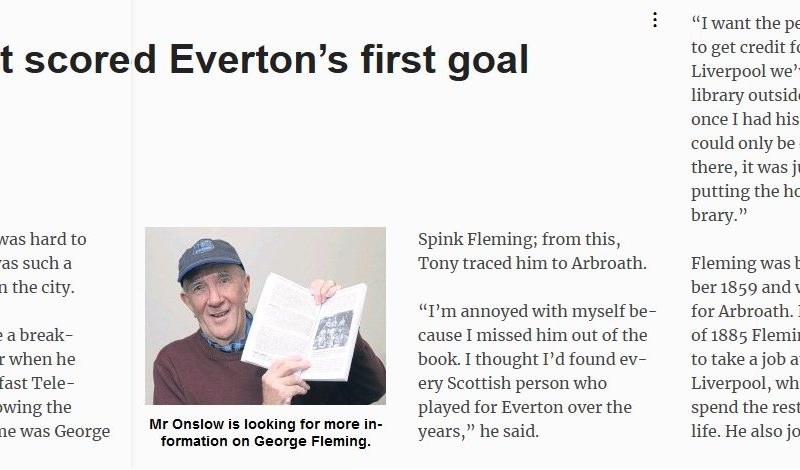Click the line 'book. I thought I'd found ev-'
This screenshot has height=470, width=800.
coord(532,360)
